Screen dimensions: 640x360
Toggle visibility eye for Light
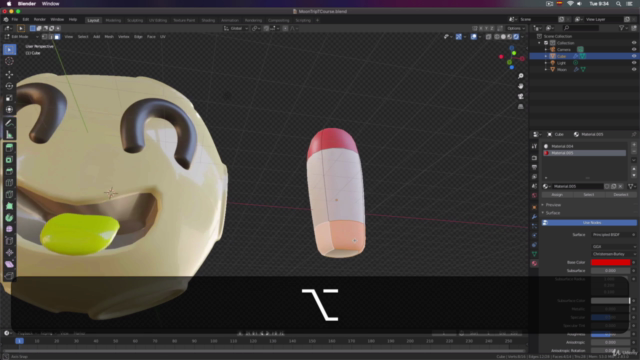pos(634,63)
